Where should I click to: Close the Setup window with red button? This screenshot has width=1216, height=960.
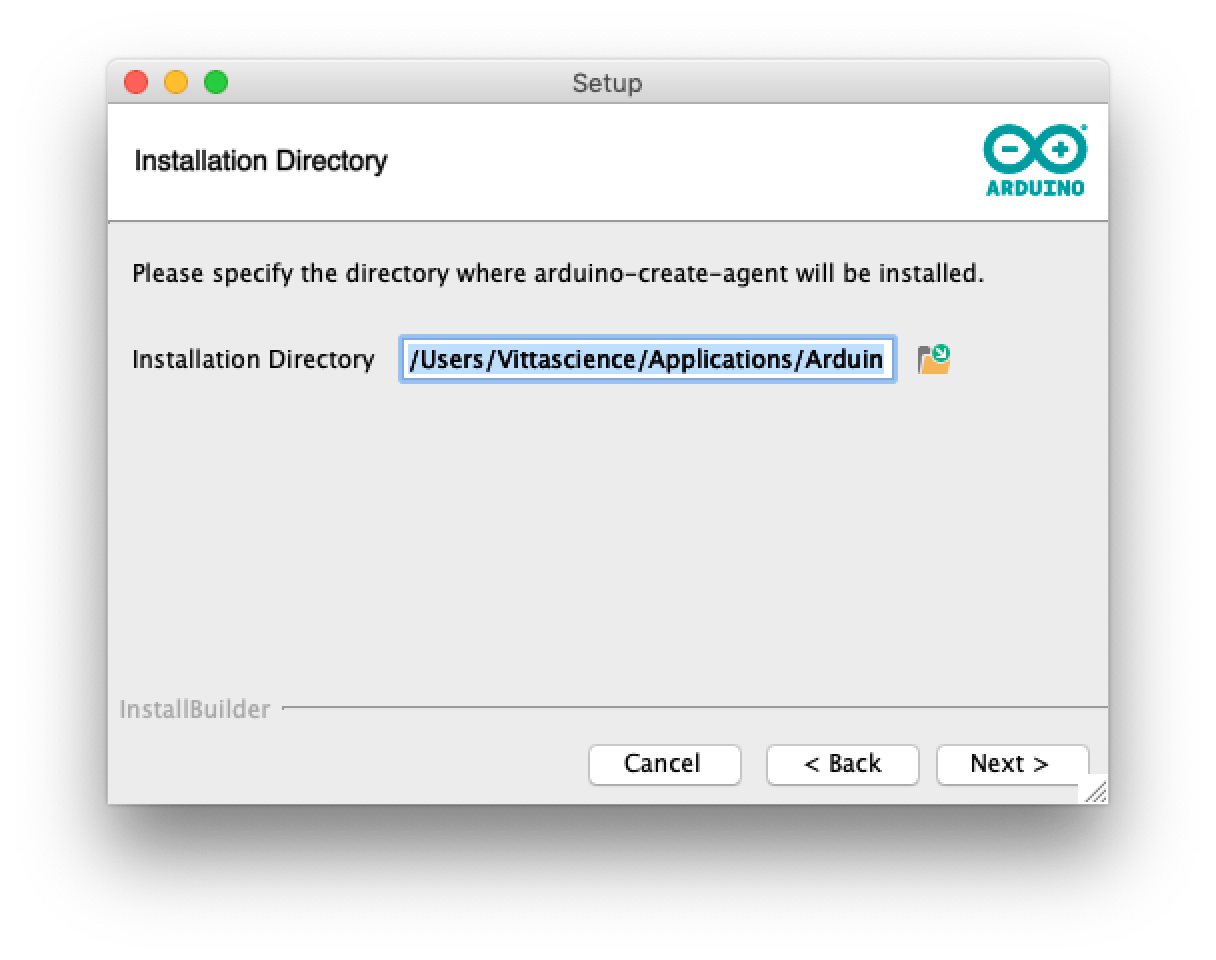[136, 83]
